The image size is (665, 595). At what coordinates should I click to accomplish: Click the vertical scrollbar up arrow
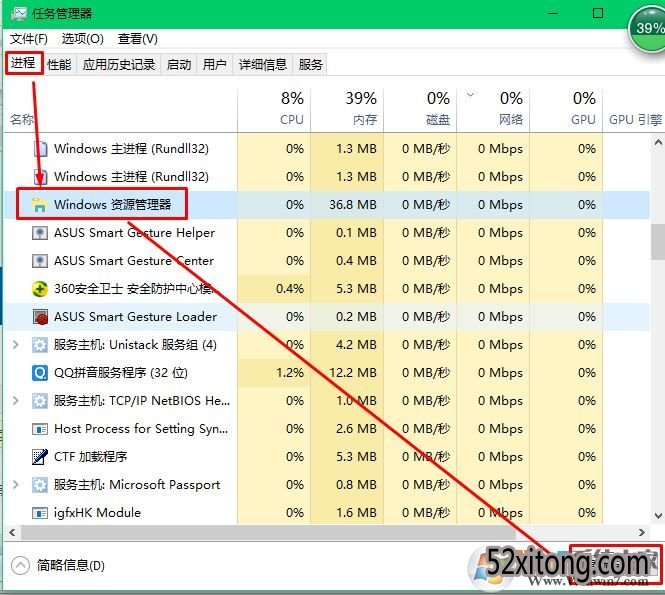(x=658, y=143)
